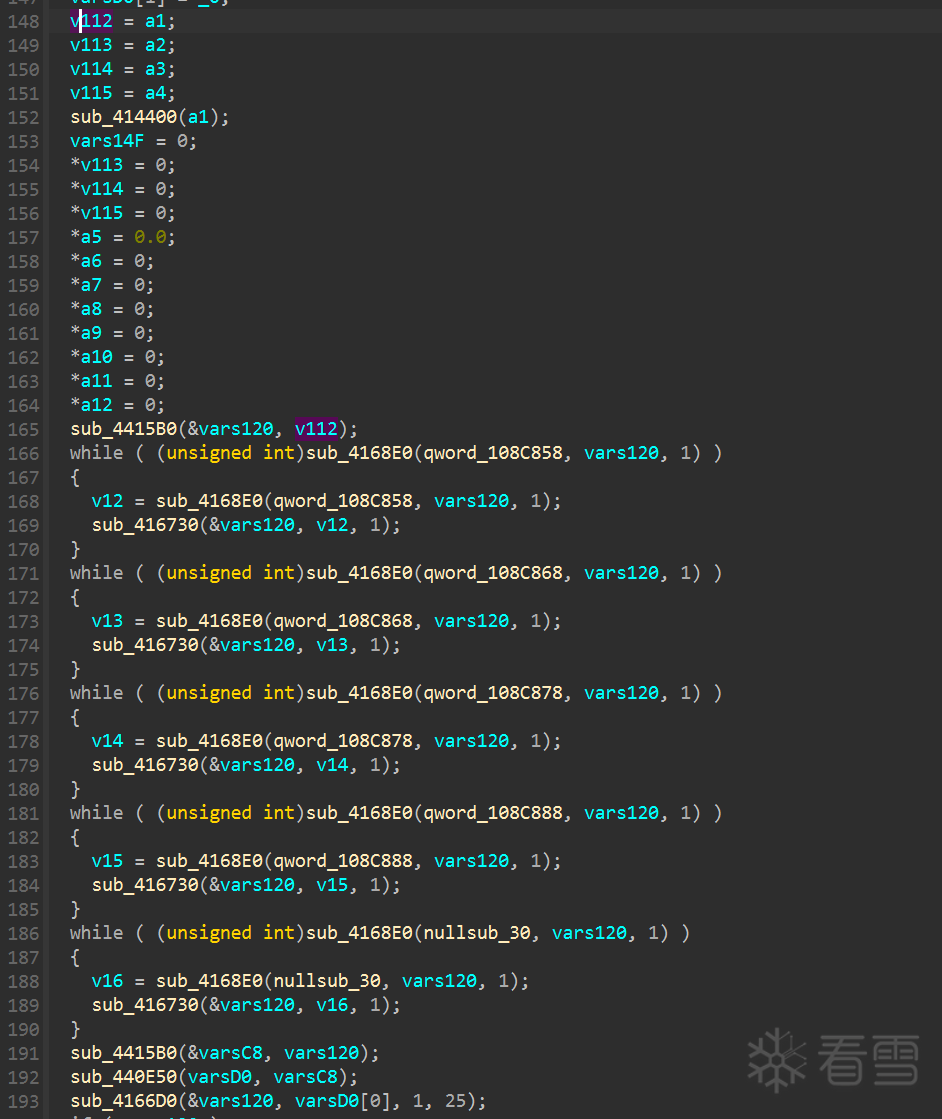
Task: Click *a7 on line 159
Action: click(86, 285)
